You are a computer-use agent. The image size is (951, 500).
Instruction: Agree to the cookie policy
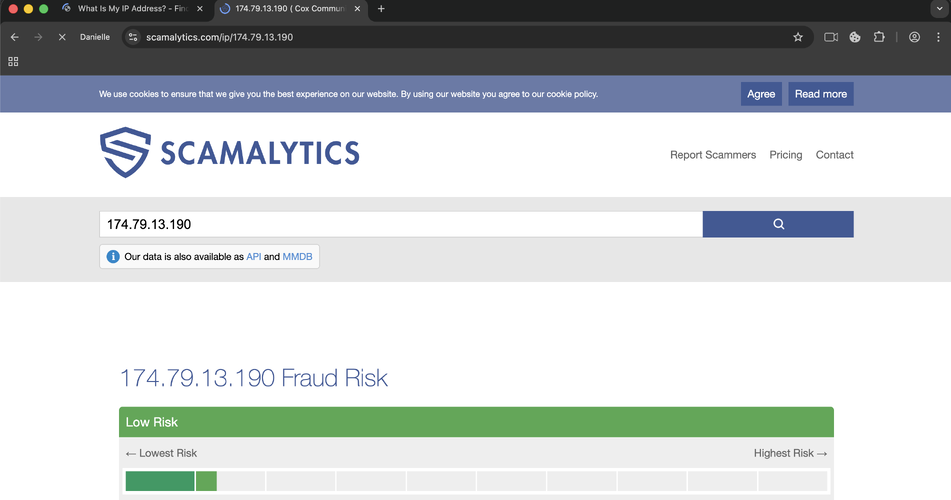pos(761,94)
